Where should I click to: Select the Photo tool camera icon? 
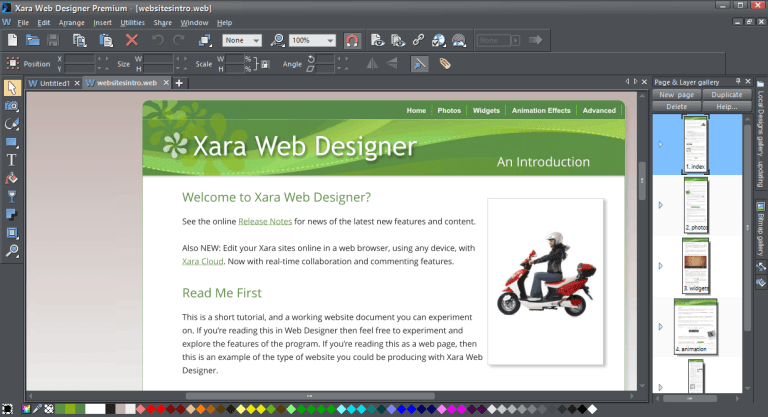tap(12, 106)
